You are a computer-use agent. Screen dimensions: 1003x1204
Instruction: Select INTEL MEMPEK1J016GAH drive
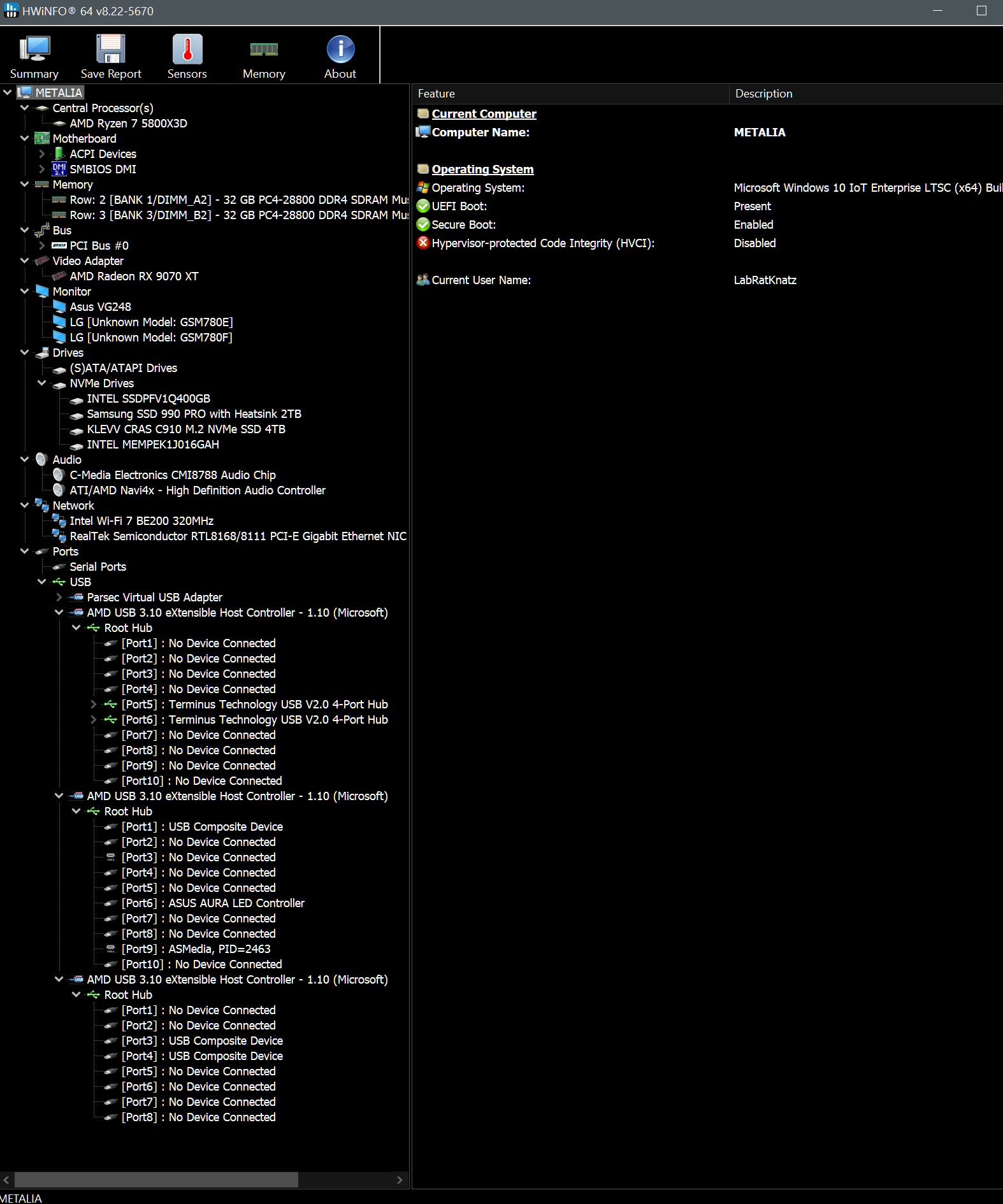[x=153, y=444]
